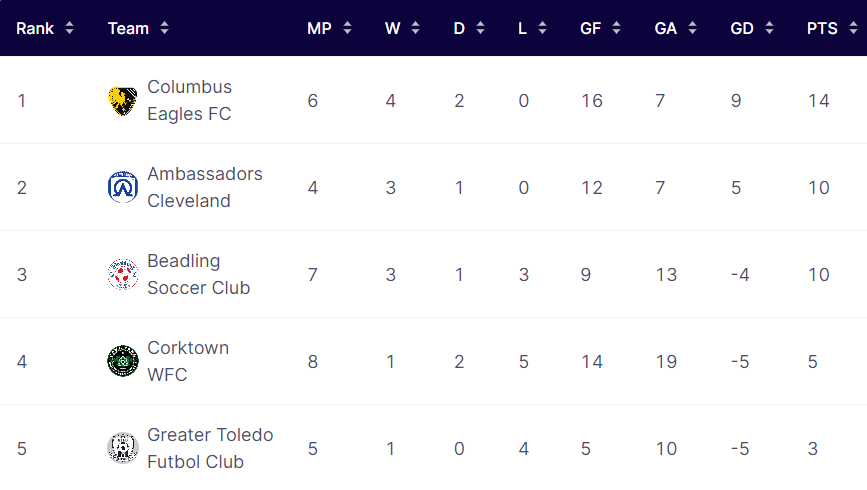The height and width of the screenshot is (490, 867).
Task: Click the Corktown WFC green badge
Action: [122, 361]
